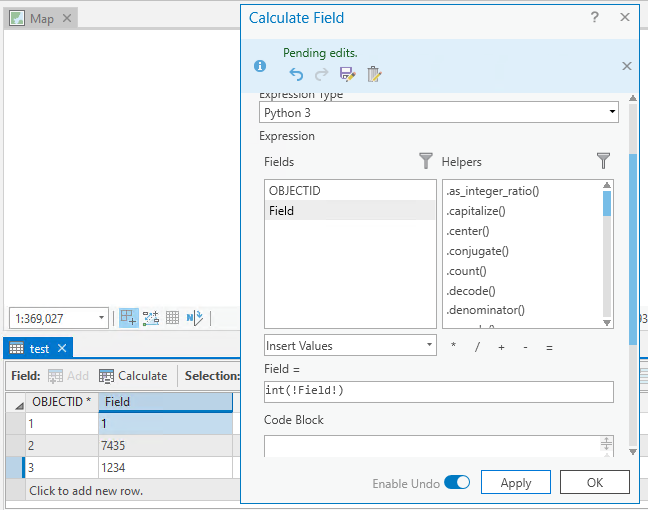Image resolution: width=648 pixels, height=510 pixels.
Task: Click the Calculate Field help question mark
Action: [x=594, y=17]
